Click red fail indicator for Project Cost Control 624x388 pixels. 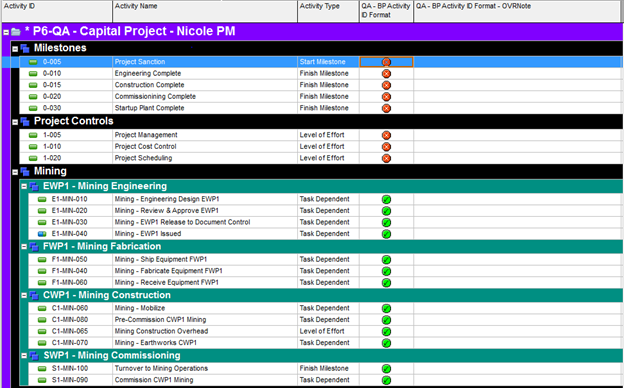(x=386, y=147)
